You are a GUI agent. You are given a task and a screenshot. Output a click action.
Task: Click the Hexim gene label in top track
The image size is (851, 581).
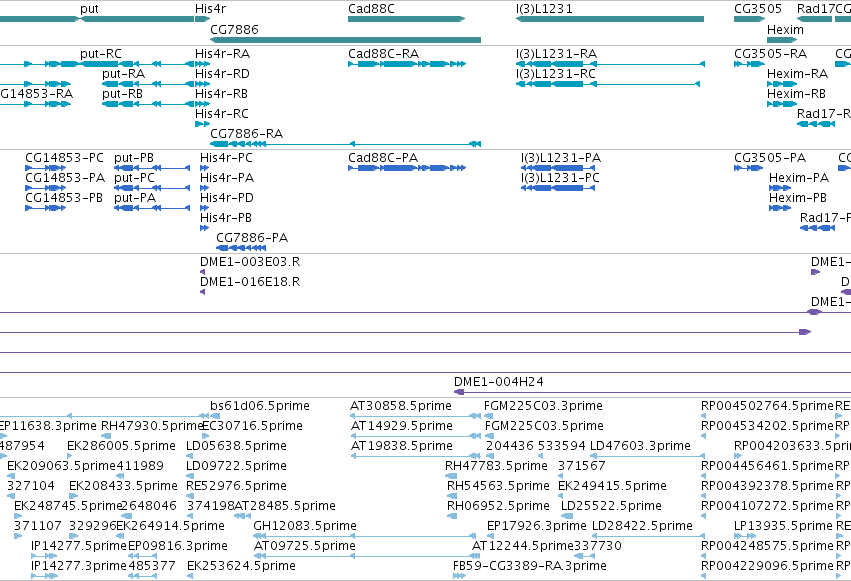tap(785, 30)
